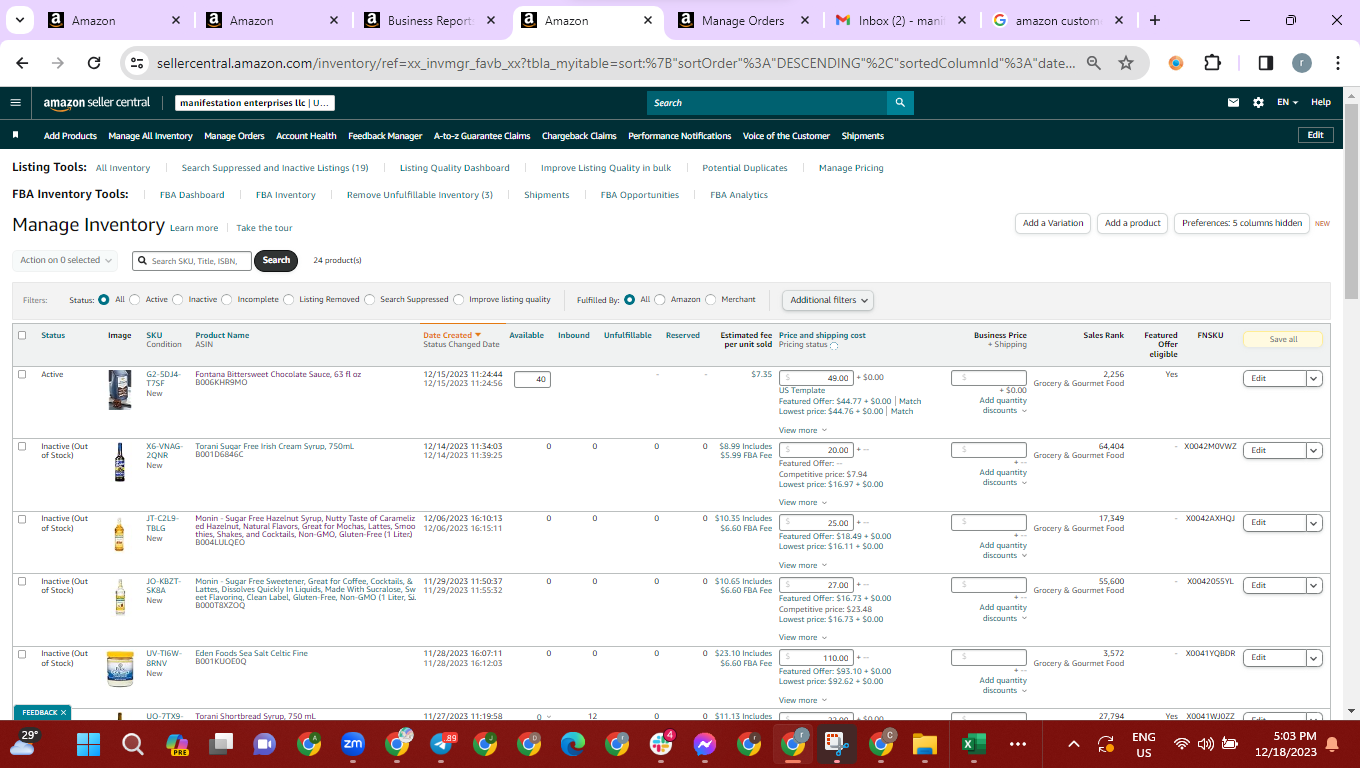Click the zoom magnifier in the address bar
This screenshot has width=1360, height=768.
1094,63
